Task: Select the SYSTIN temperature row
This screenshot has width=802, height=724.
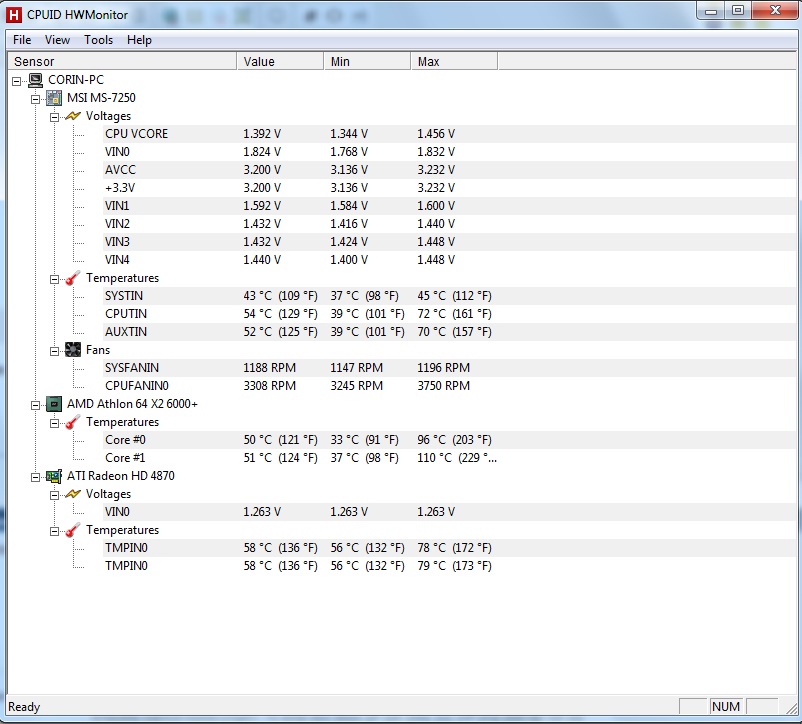Action: point(450,296)
